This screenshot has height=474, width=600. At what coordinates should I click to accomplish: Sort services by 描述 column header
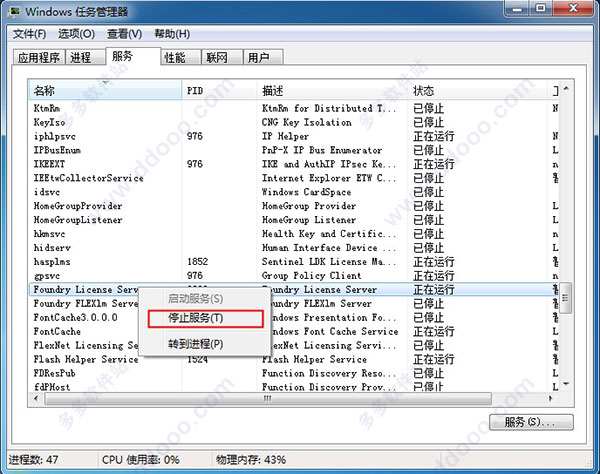[332, 91]
